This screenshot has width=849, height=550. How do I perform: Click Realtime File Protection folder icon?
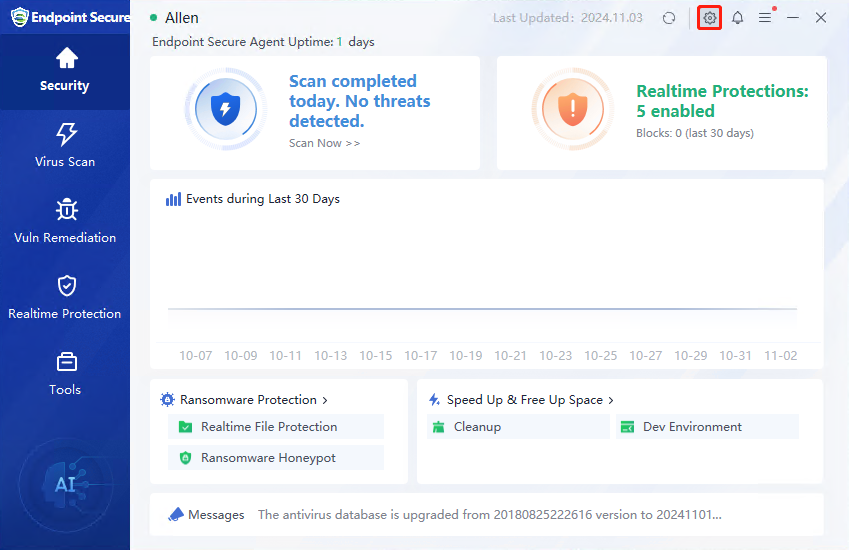coord(185,427)
